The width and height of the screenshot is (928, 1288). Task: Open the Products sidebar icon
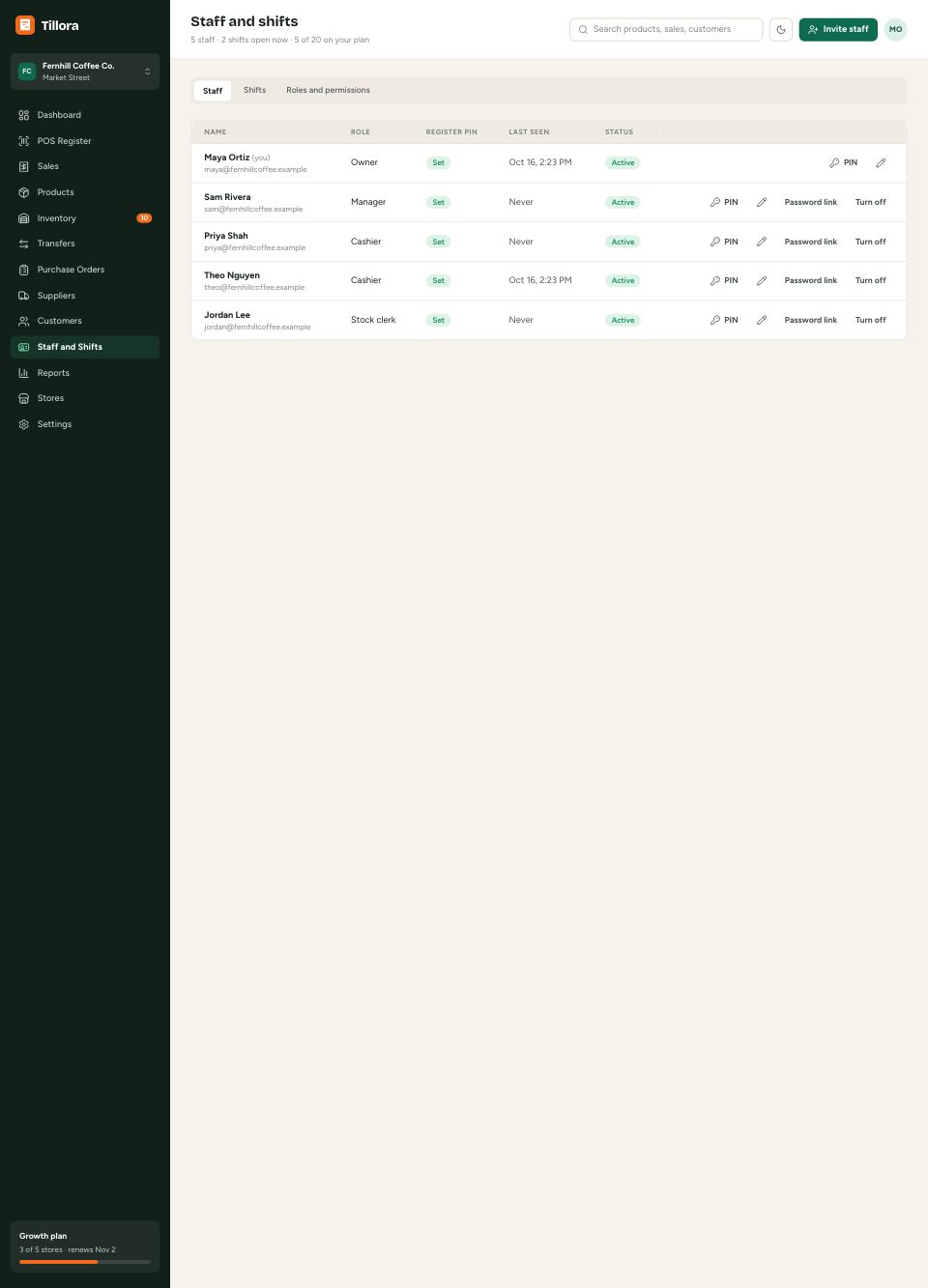coord(24,192)
